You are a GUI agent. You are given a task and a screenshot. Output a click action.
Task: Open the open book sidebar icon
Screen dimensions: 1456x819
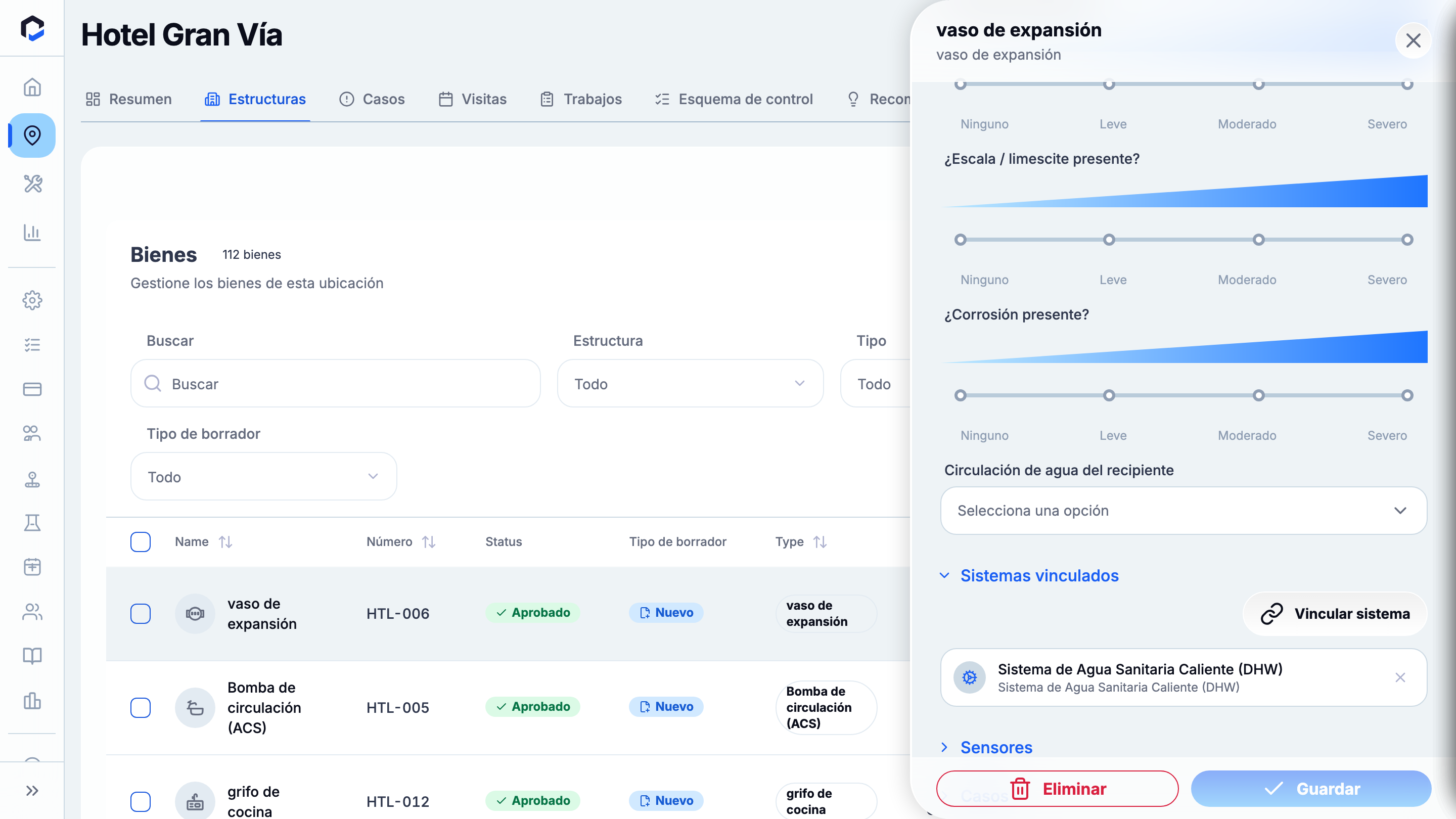pos(32,656)
